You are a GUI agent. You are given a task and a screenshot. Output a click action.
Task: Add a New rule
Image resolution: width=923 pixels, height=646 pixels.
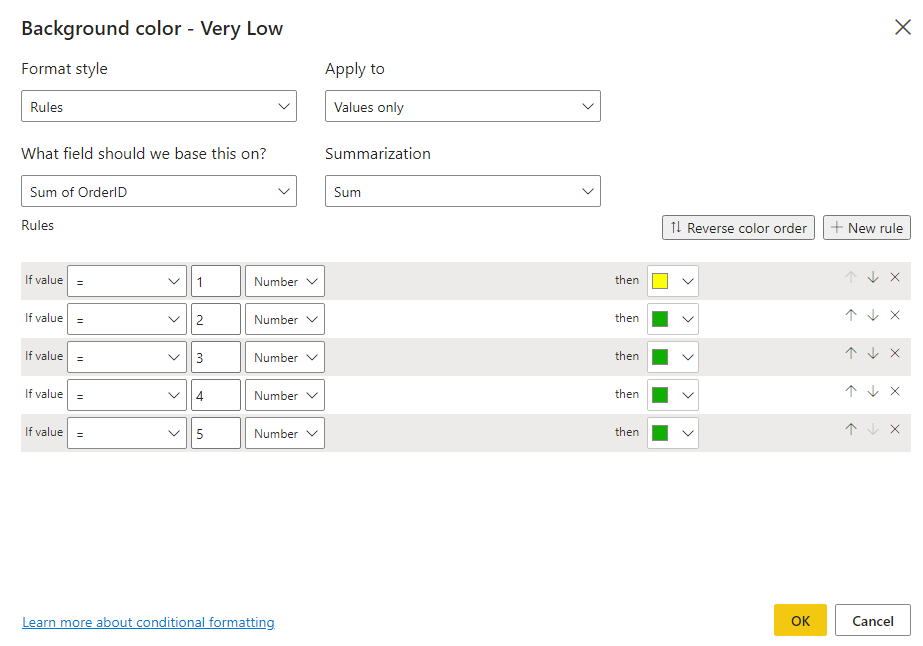pos(866,227)
